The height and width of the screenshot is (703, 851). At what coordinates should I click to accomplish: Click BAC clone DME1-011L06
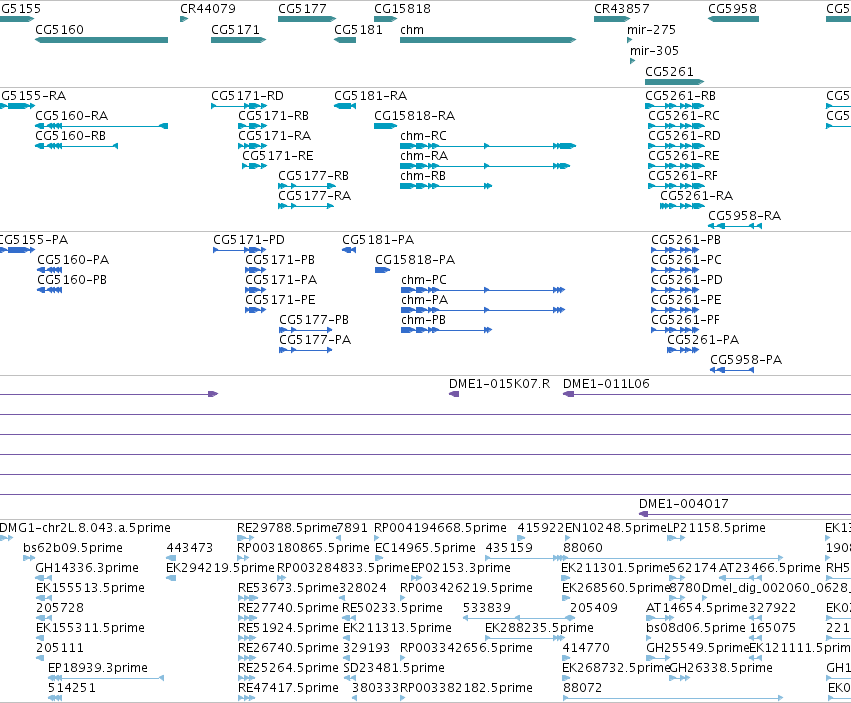[707, 394]
